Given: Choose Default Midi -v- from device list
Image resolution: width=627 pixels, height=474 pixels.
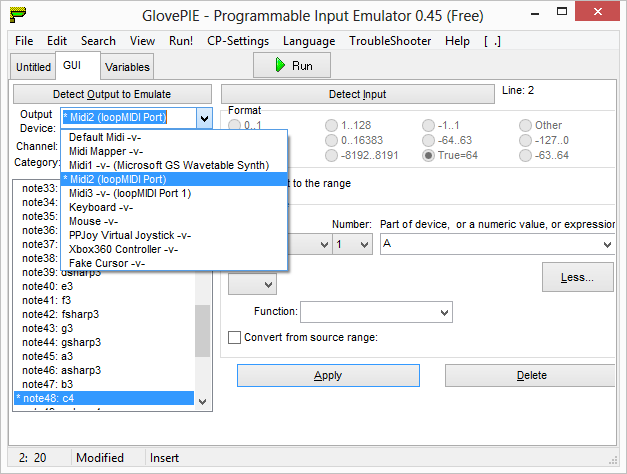Looking at the screenshot, I should coord(174,137).
